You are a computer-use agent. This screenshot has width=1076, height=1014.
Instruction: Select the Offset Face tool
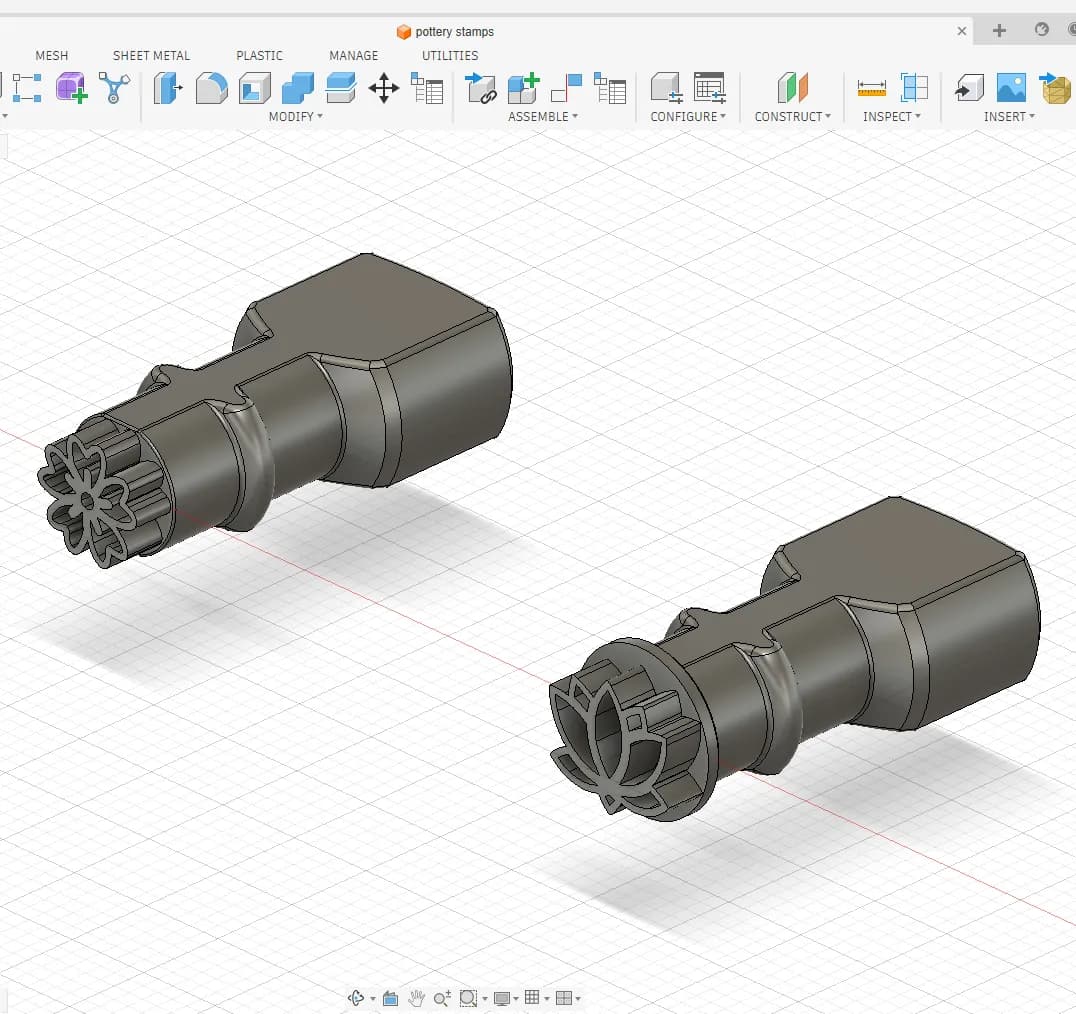(x=341, y=88)
